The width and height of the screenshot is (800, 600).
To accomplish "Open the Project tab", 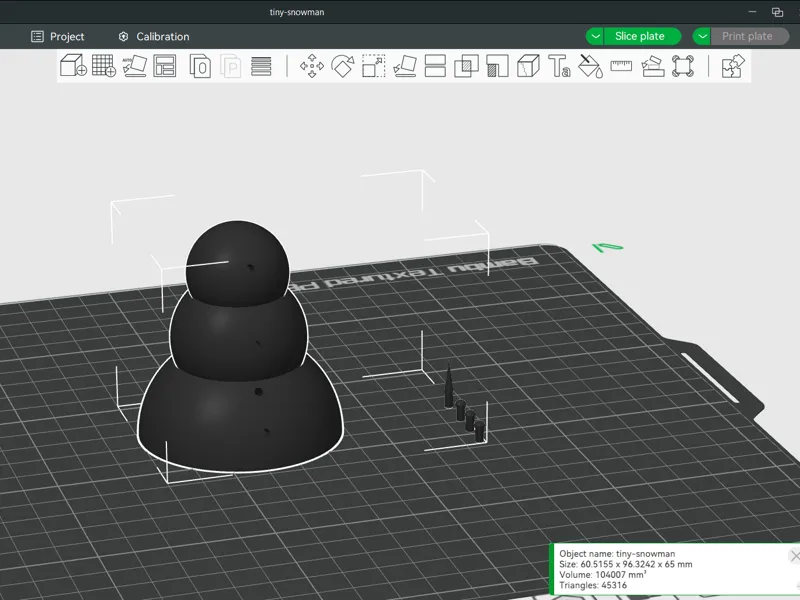I will click(58, 36).
